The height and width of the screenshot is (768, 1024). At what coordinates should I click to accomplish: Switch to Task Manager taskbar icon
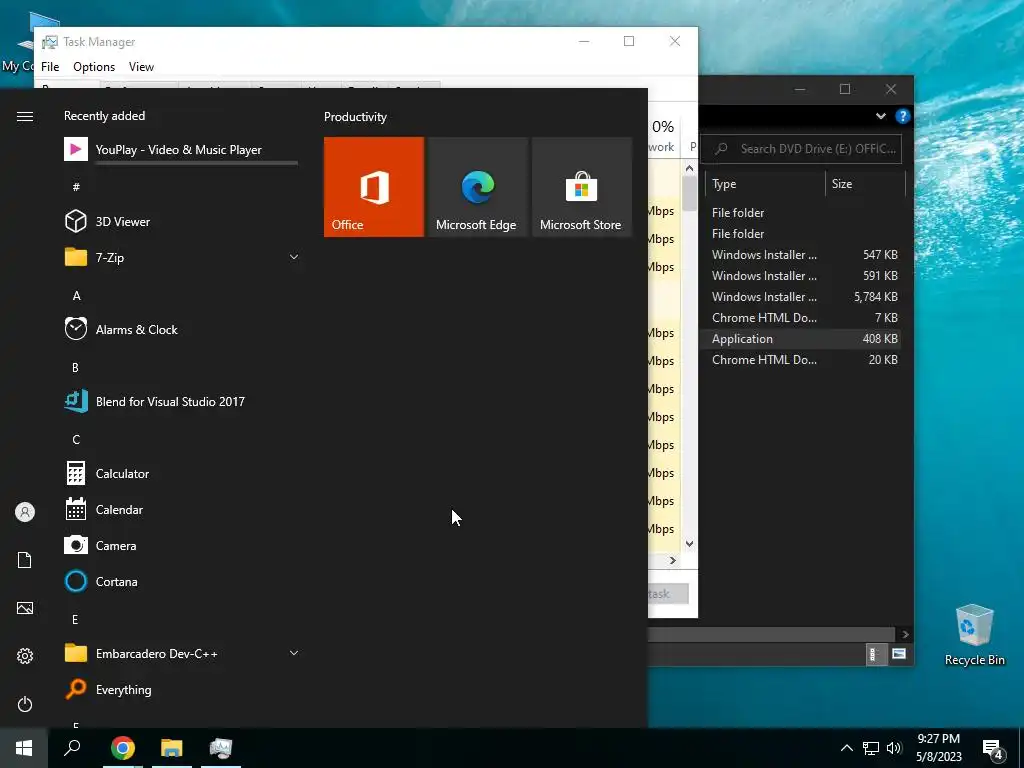(221, 748)
